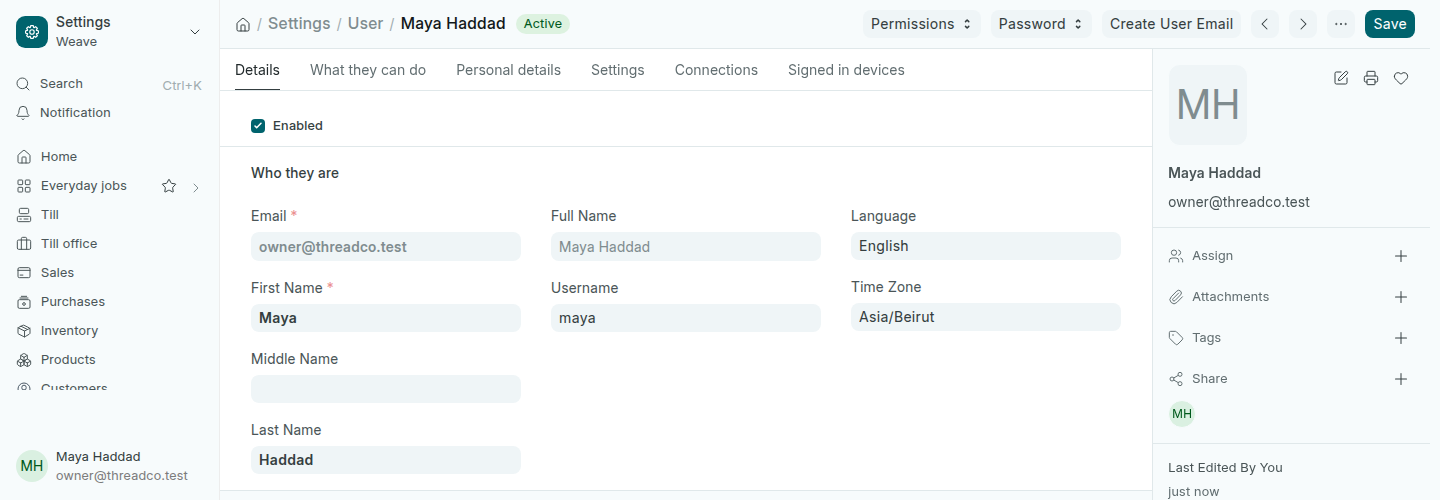Click the Save button
This screenshot has width=1440, height=500.
click(x=1390, y=24)
